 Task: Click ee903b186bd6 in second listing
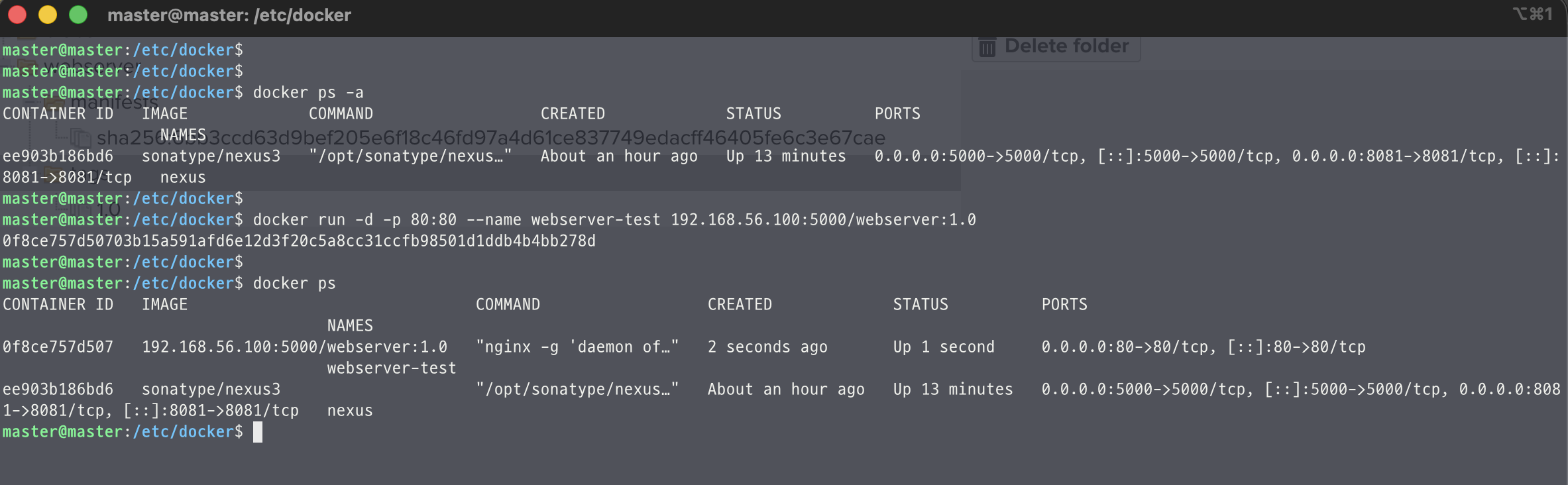[58, 390]
